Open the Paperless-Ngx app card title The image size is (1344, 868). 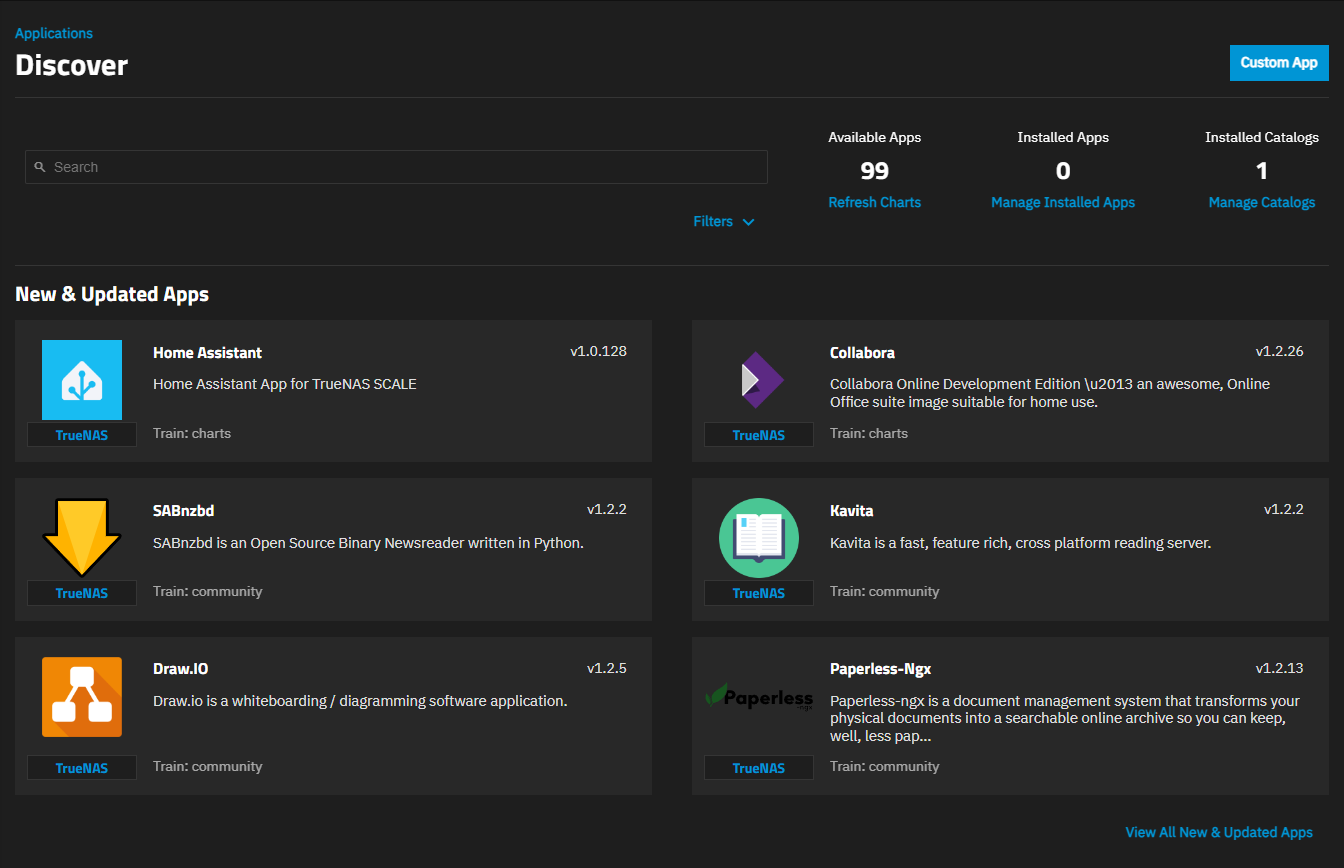881,669
